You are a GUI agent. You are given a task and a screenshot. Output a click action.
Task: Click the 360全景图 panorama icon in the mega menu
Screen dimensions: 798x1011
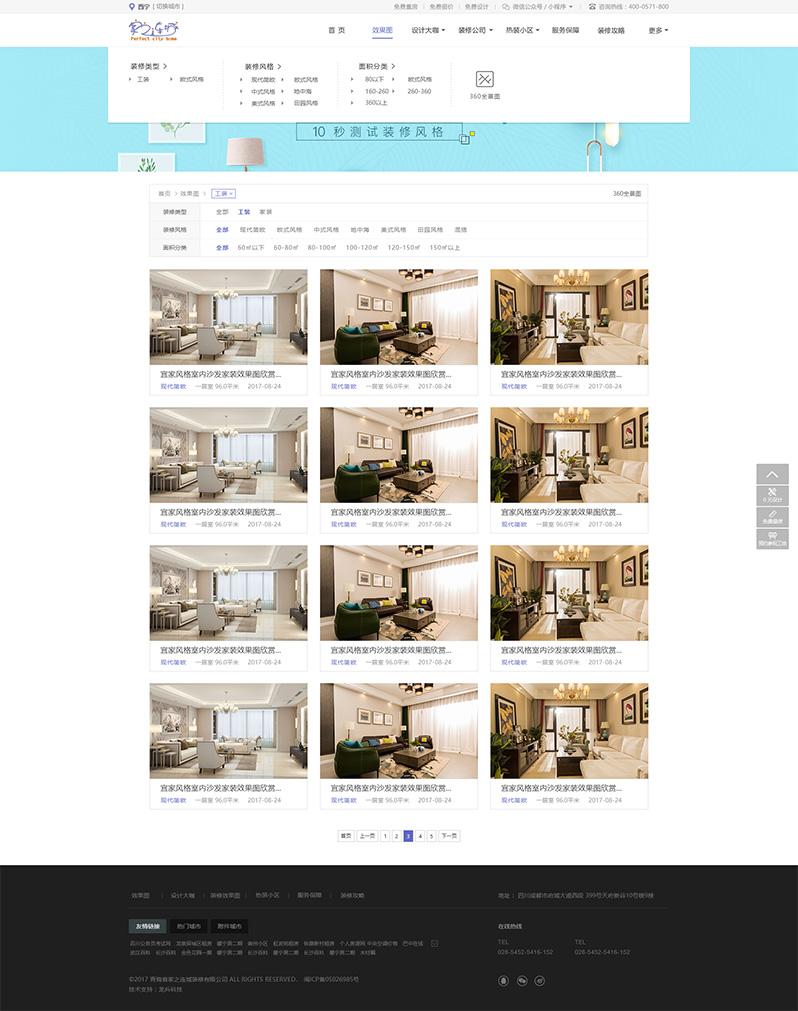point(484,78)
